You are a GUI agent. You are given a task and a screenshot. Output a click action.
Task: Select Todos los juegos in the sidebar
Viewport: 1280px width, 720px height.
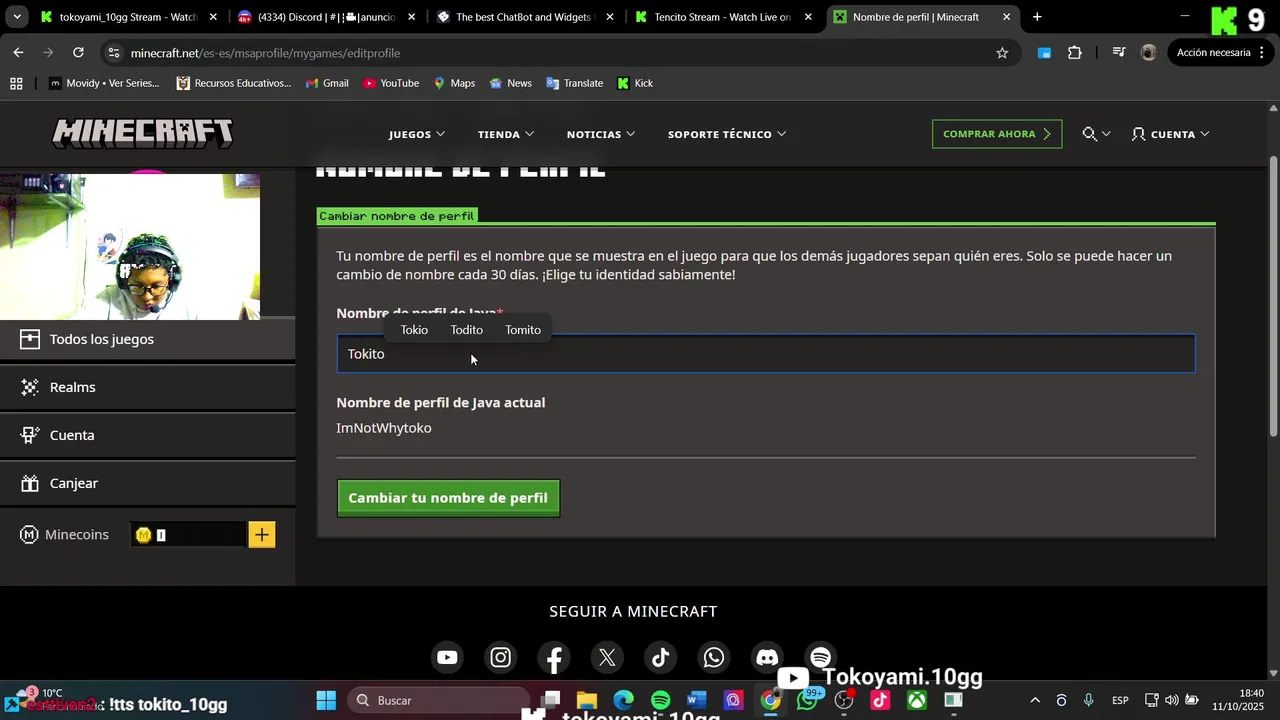(x=147, y=339)
